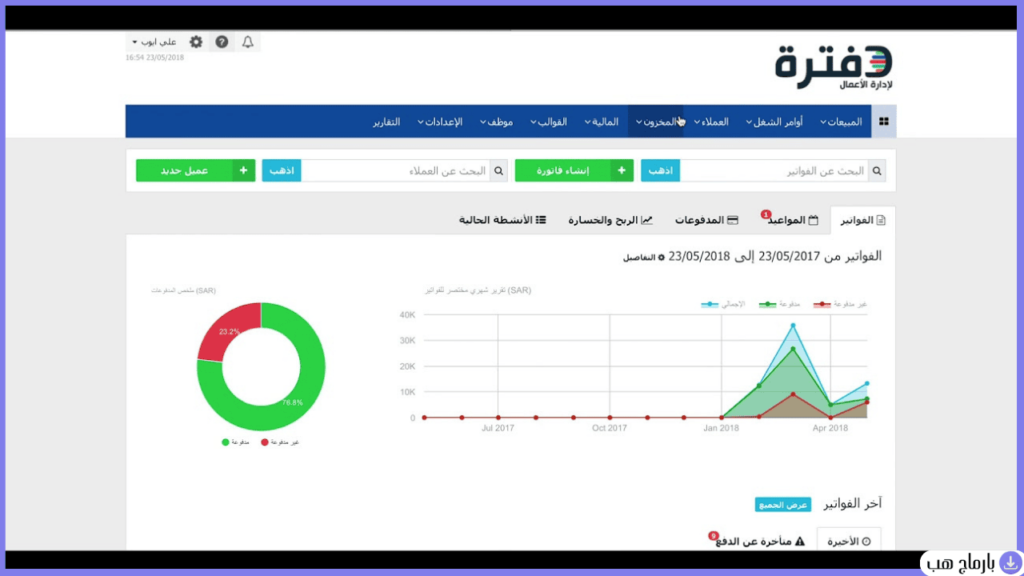
Task: Switch to the المواعيد tab
Action: [x=792, y=220]
